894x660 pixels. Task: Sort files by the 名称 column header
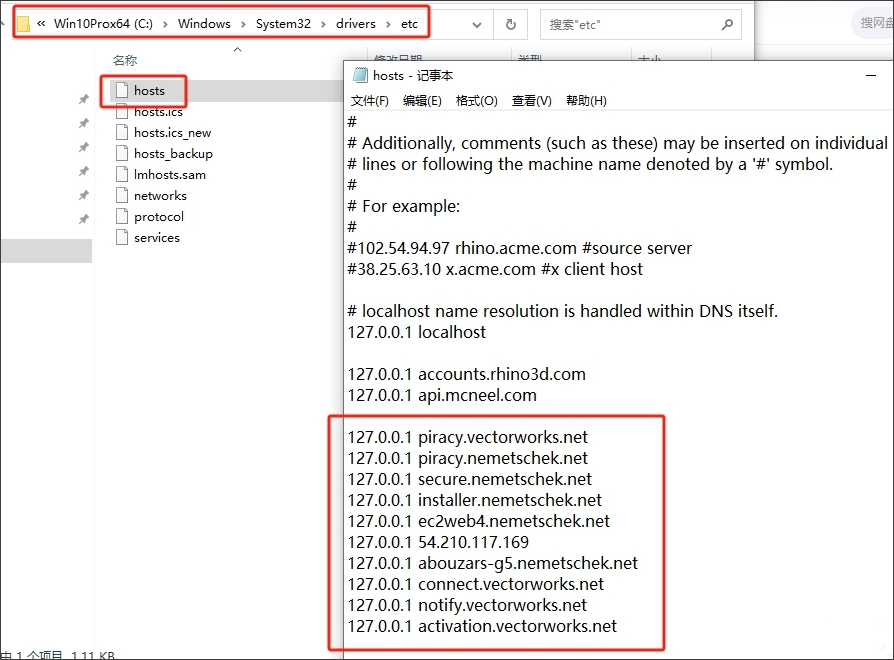125,60
